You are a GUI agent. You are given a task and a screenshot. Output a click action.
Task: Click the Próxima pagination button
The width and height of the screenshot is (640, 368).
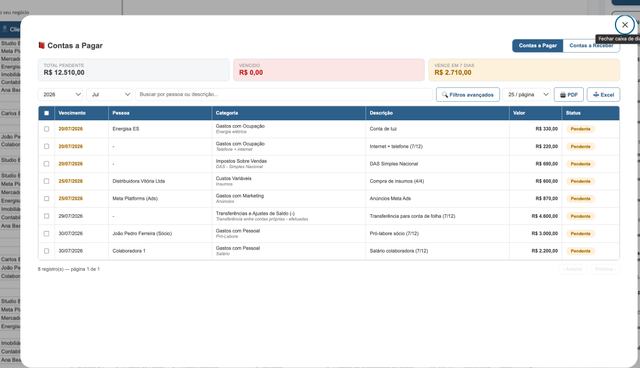(x=605, y=269)
